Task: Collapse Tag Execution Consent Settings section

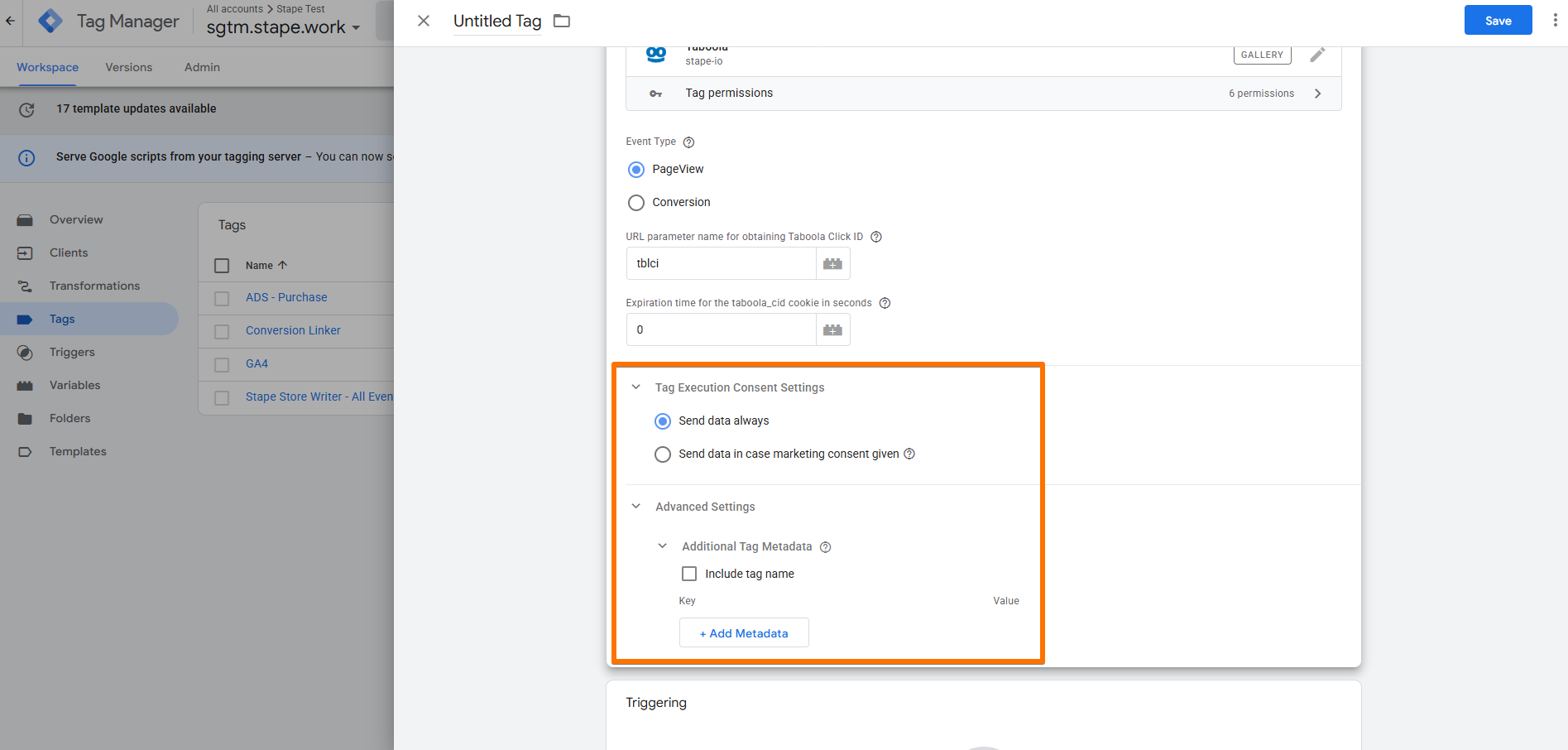Action: (x=636, y=387)
